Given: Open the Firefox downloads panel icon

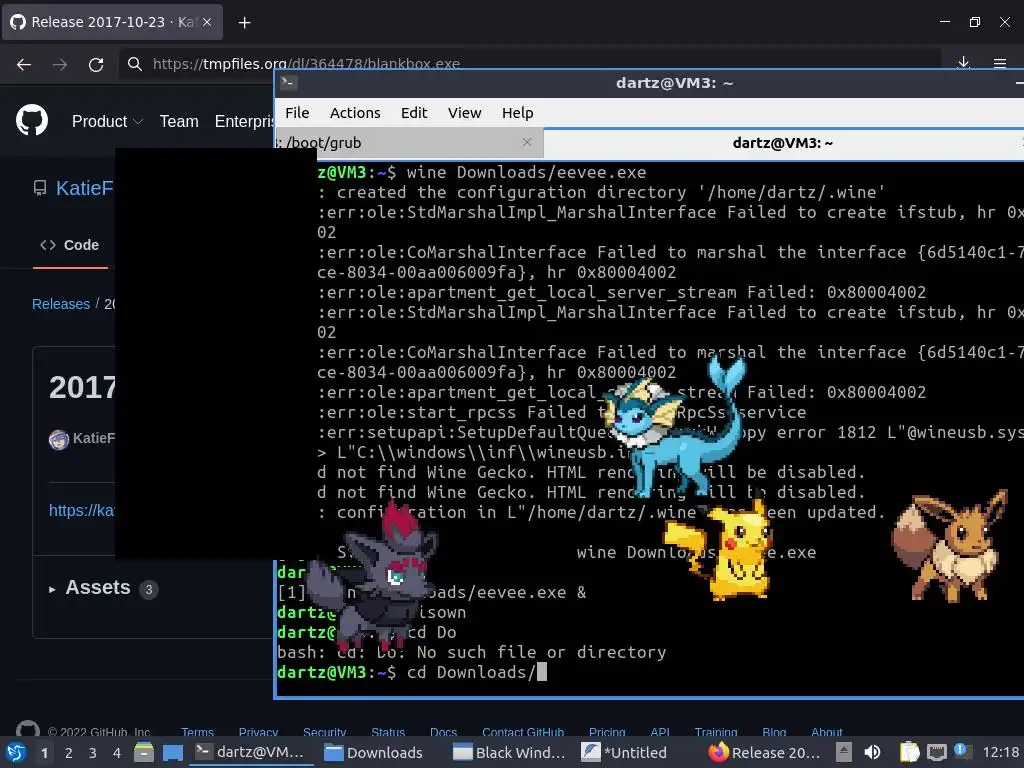Looking at the screenshot, I should (963, 63).
